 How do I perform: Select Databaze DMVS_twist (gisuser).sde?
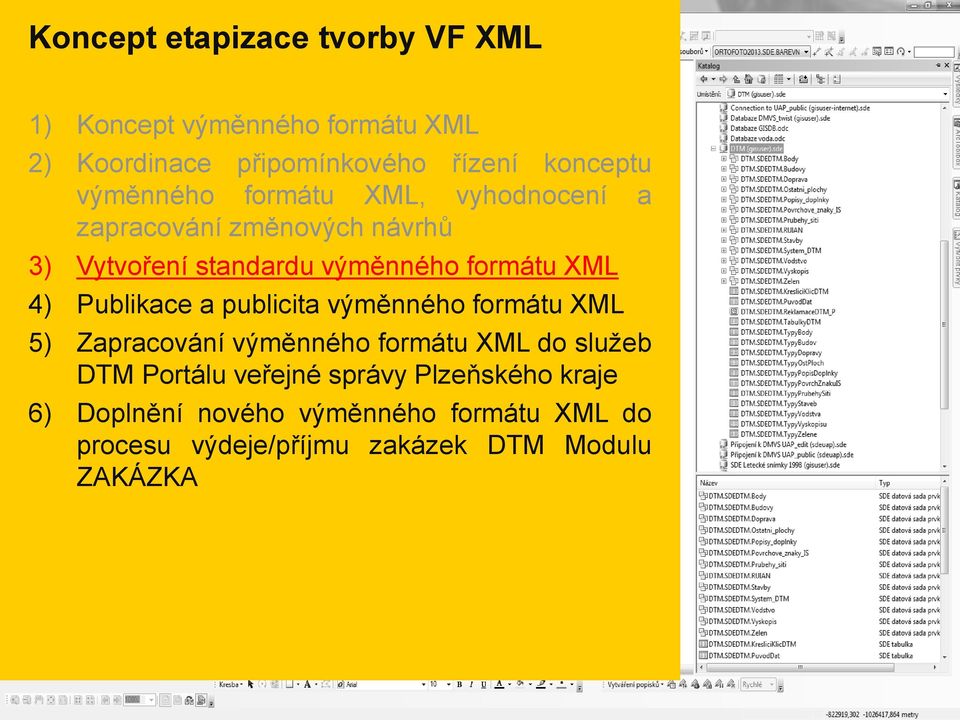point(780,118)
